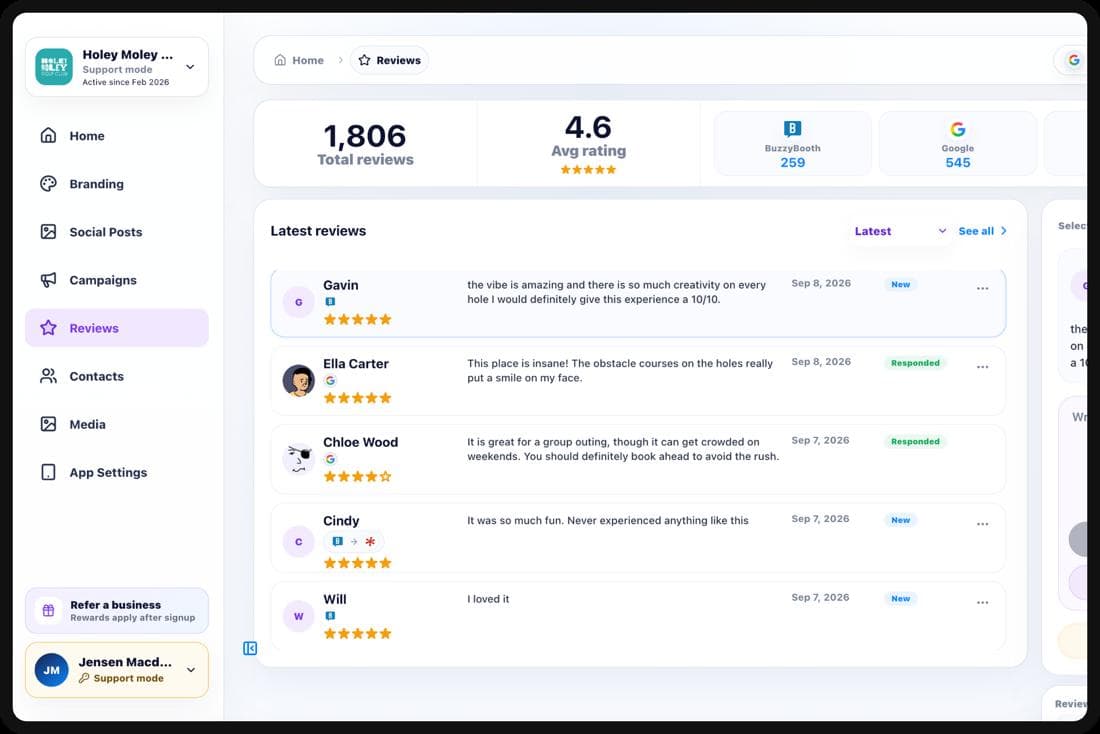Go to Home breadcrumb link
Viewport: 1100px width, 734px height.
tap(300, 60)
